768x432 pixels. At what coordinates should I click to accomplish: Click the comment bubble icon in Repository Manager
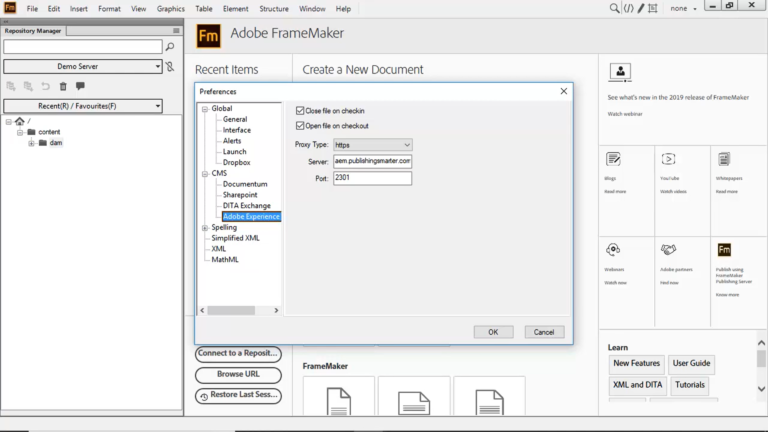80,86
